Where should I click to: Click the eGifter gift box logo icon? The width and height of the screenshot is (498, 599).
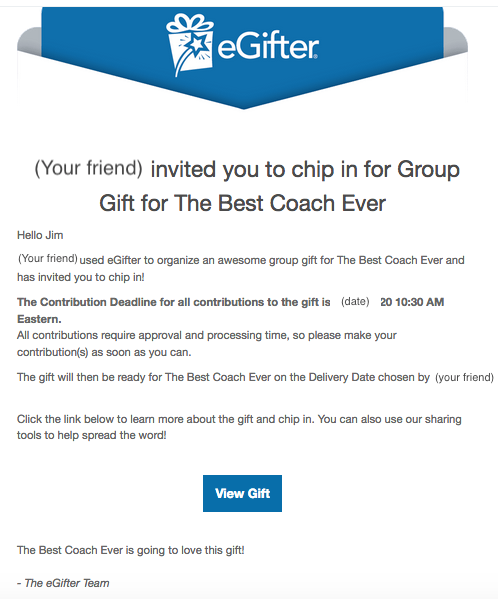[190, 45]
